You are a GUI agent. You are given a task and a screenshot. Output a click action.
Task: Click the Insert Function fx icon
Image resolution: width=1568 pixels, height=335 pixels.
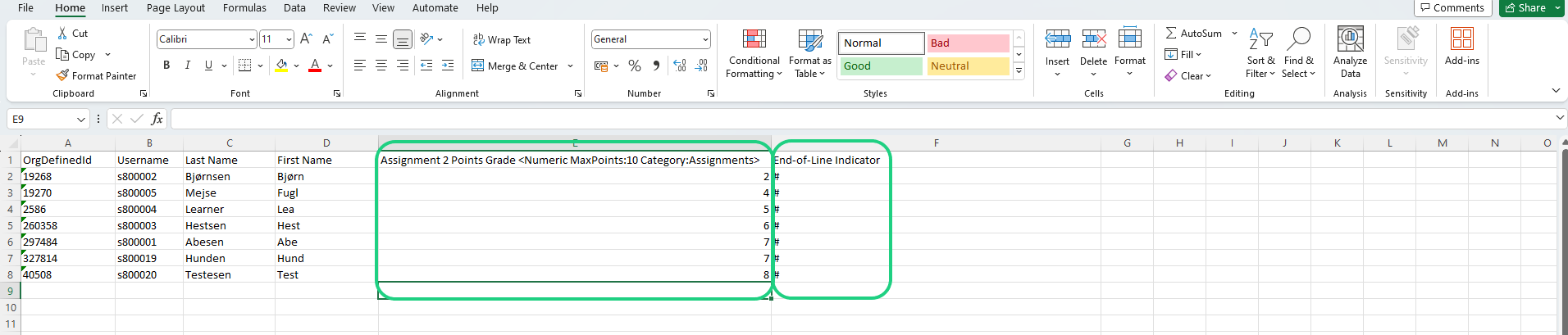(x=157, y=120)
